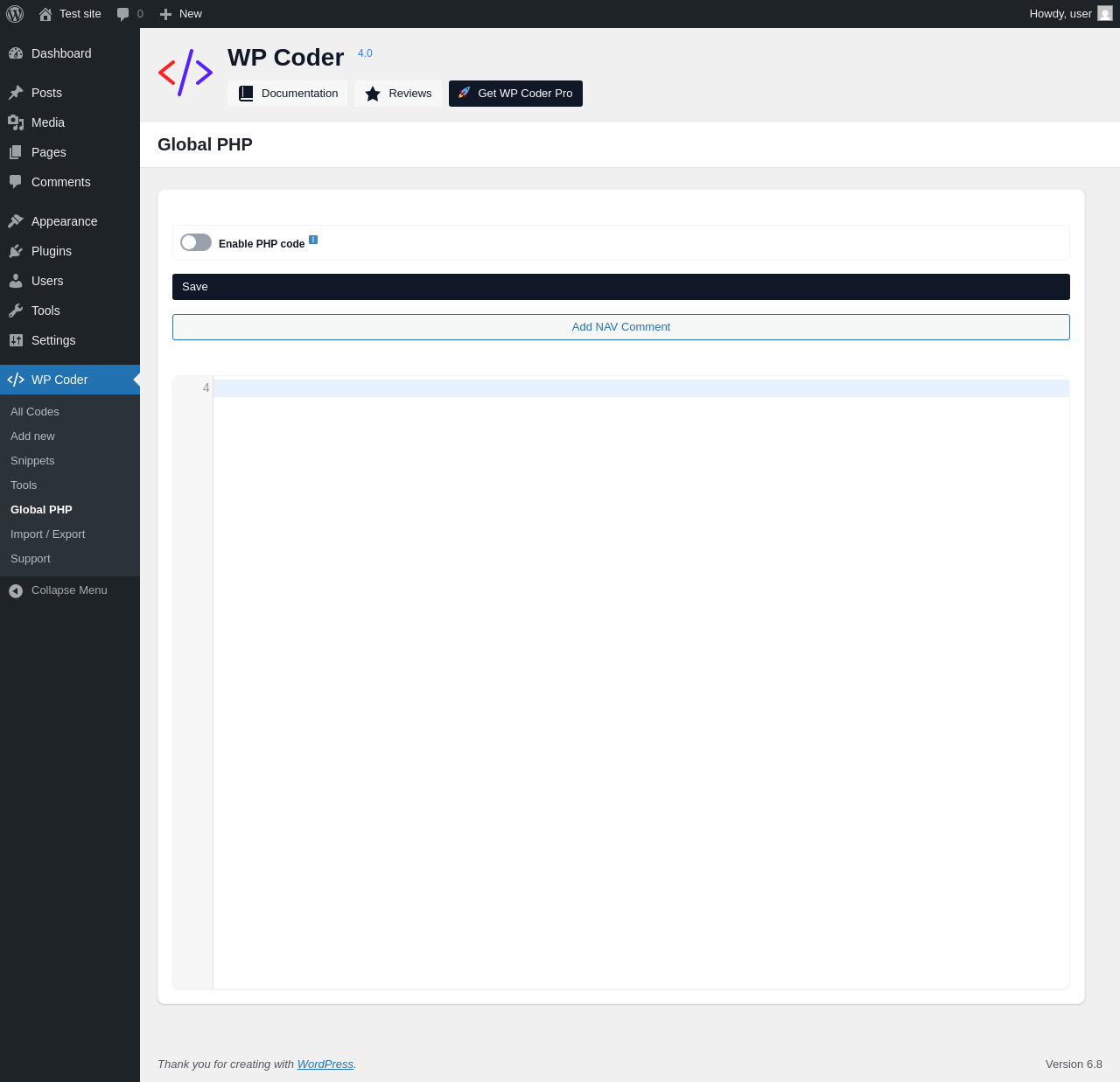Click the Version 6.8 footer text
The height and width of the screenshot is (1082, 1120).
click(1074, 1065)
